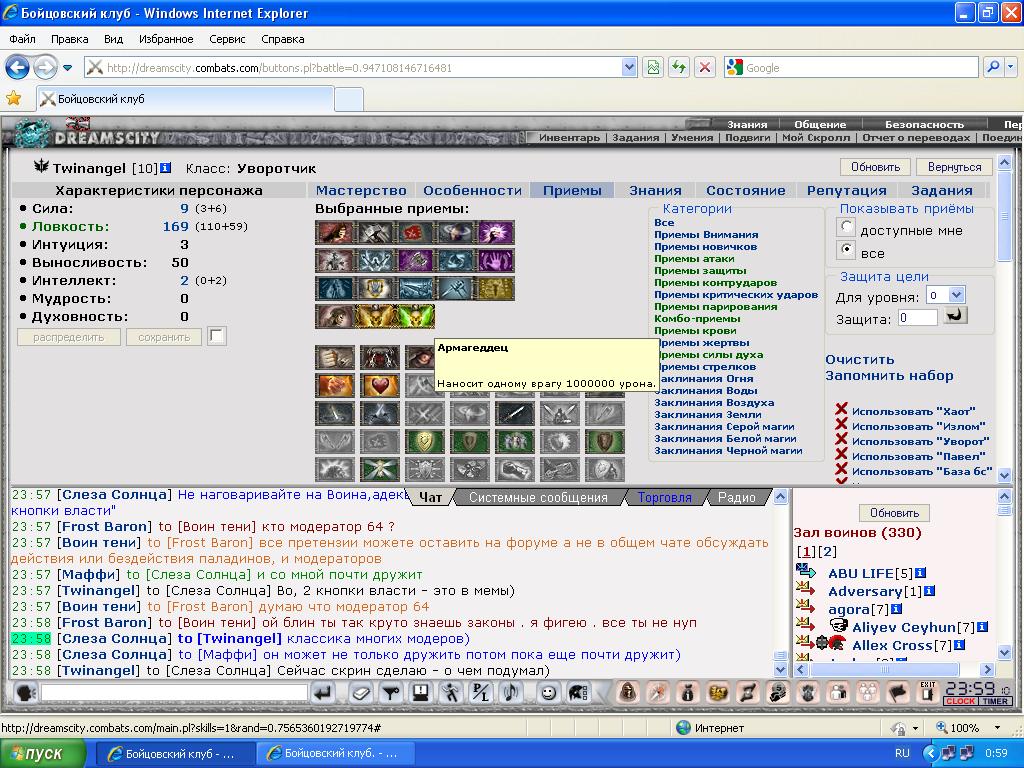The width and height of the screenshot is (1024, 768).
Task: Click Обновить button in warriors hall panel
Action: 894,513
